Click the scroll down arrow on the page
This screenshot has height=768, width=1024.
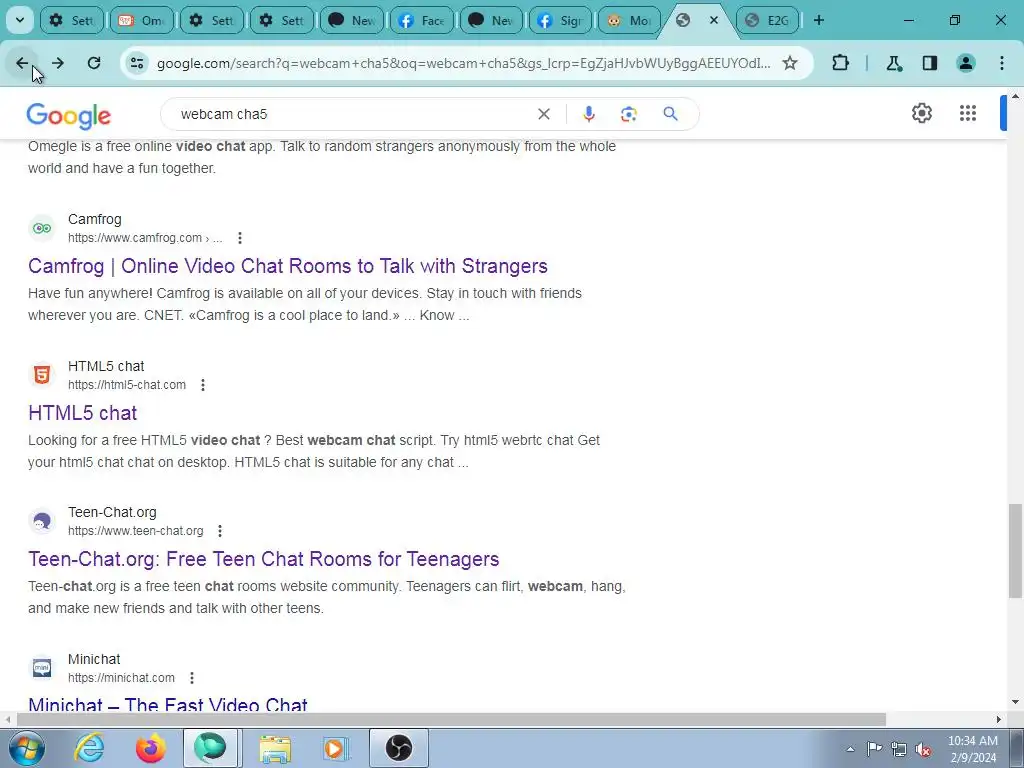1015,702
